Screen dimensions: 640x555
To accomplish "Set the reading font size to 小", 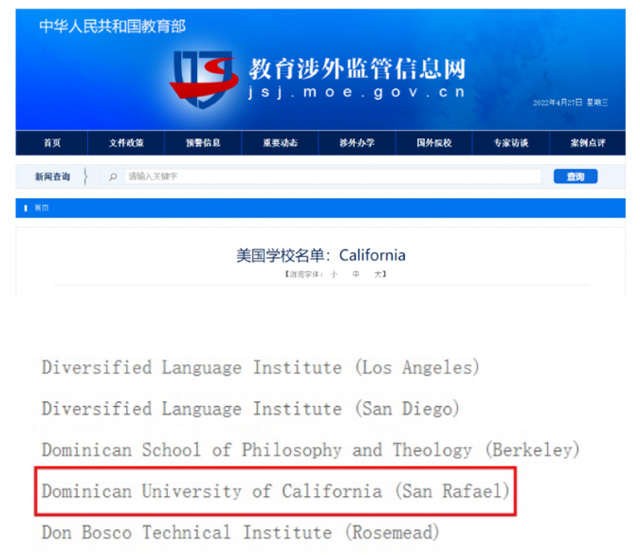I will pyautogui.click(x=334, y=274).
